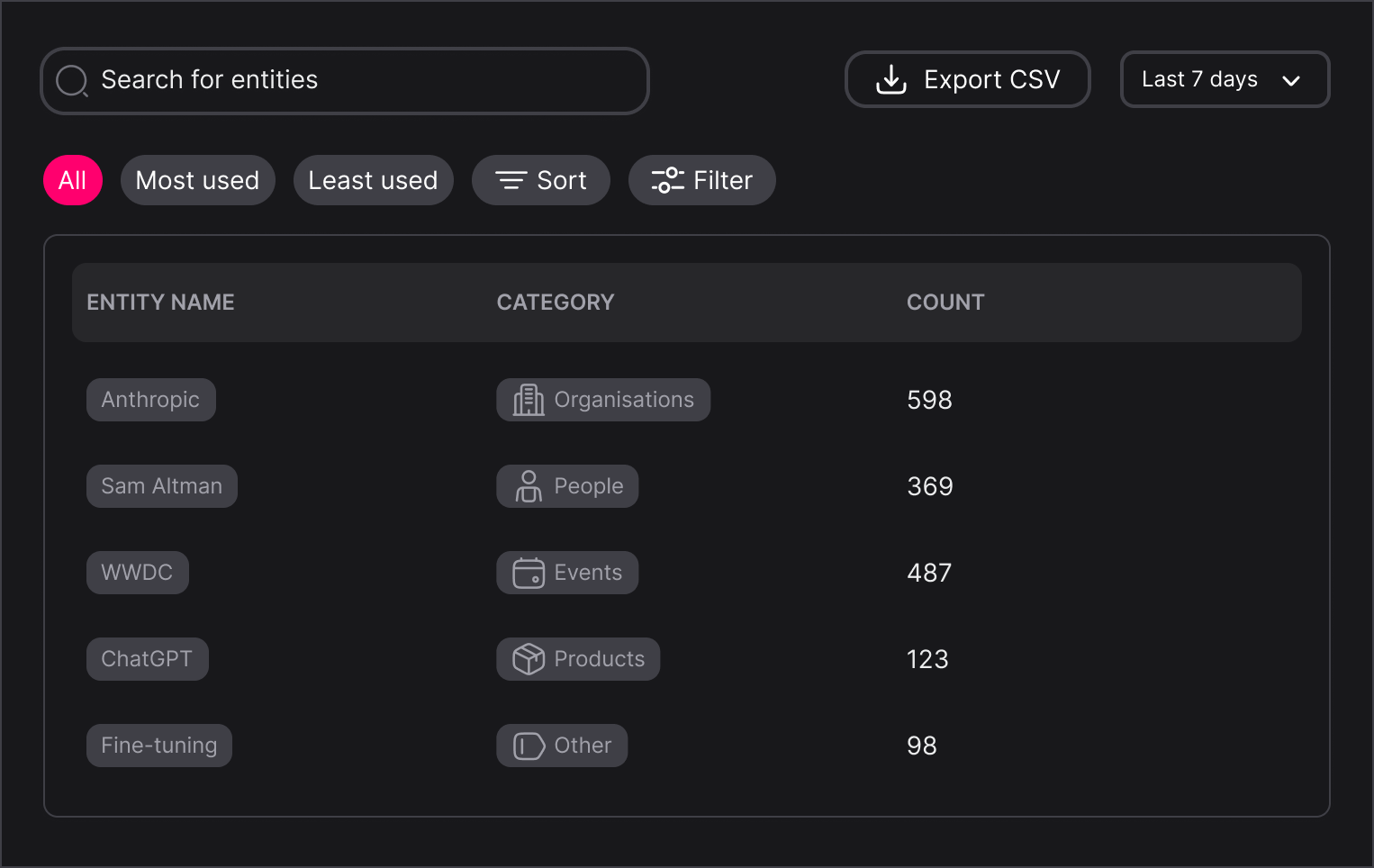The height and width of the screenshot is (868, 1374).
Task: Click count value 369
Action: [930, 486]
